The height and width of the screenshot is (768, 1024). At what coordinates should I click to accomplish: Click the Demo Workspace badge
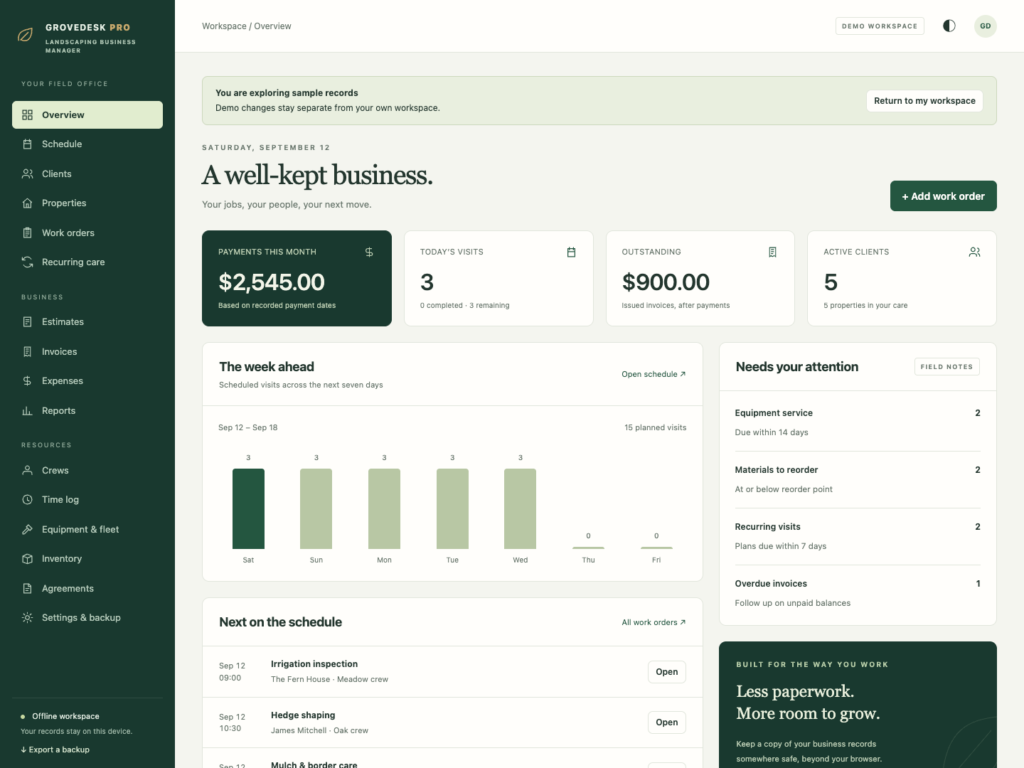click(x=879, y=26)
